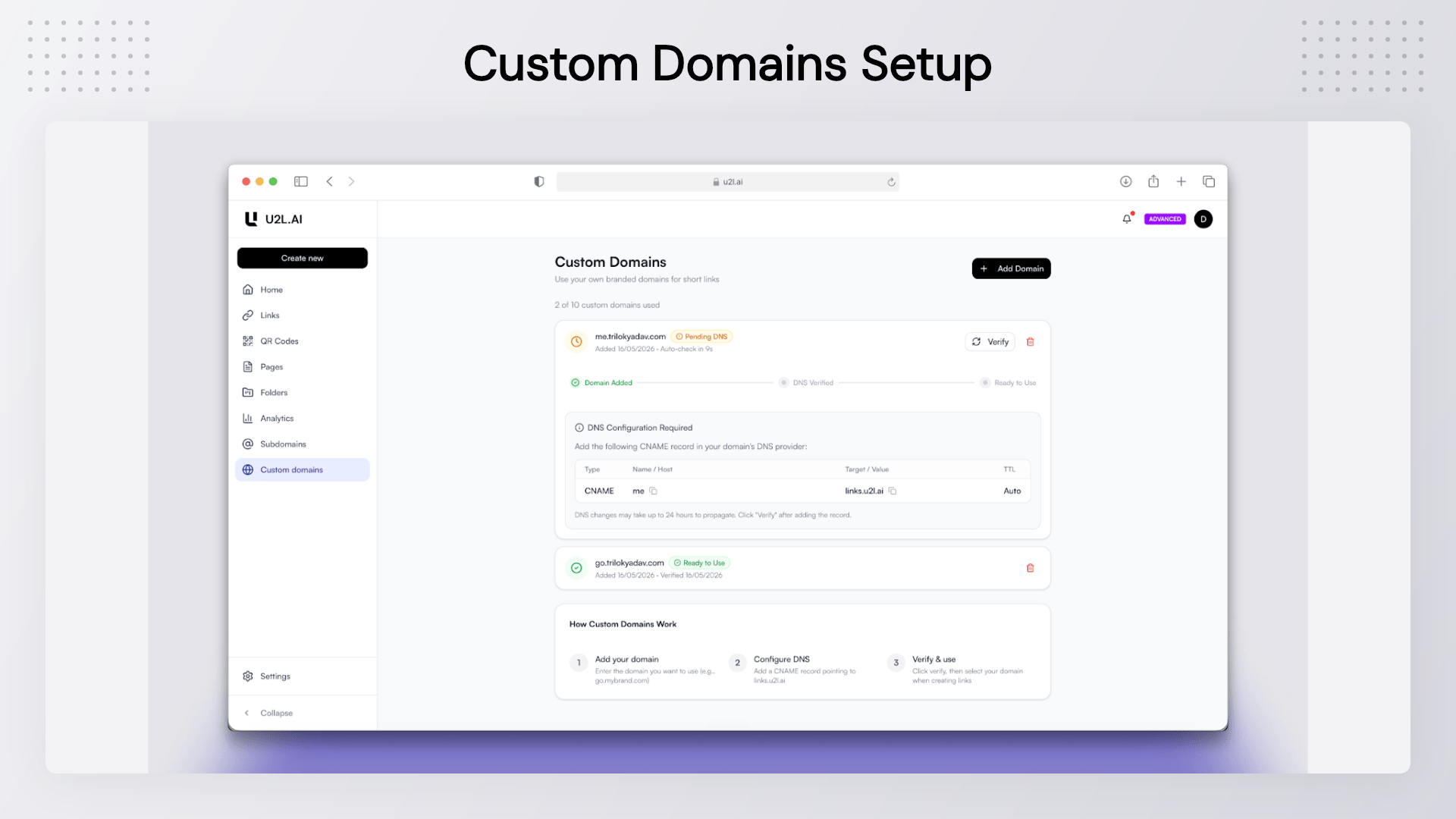This screenshot has width=1456, height=819.
Task: Click the Pending DNS status badge
Action: coord(701,337)
